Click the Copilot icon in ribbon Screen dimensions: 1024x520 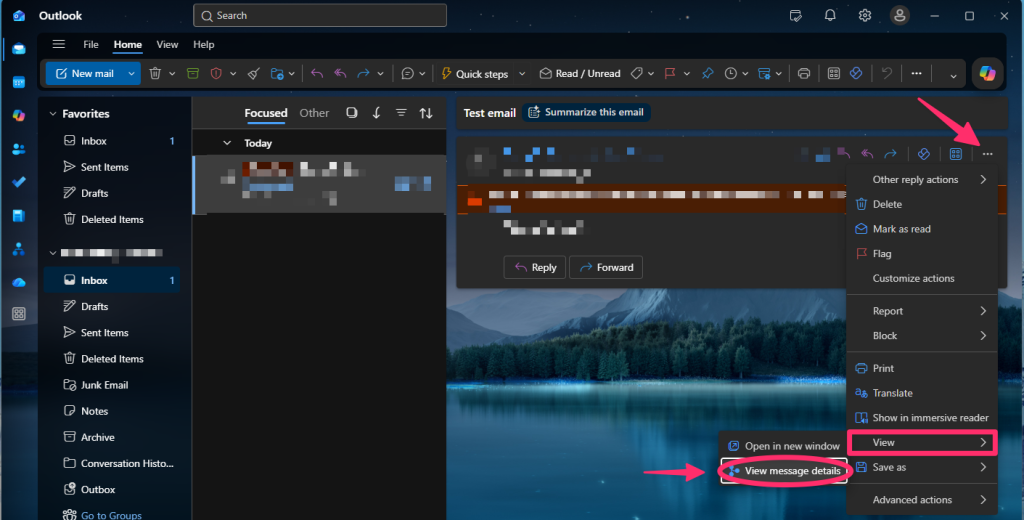point(987,73)
